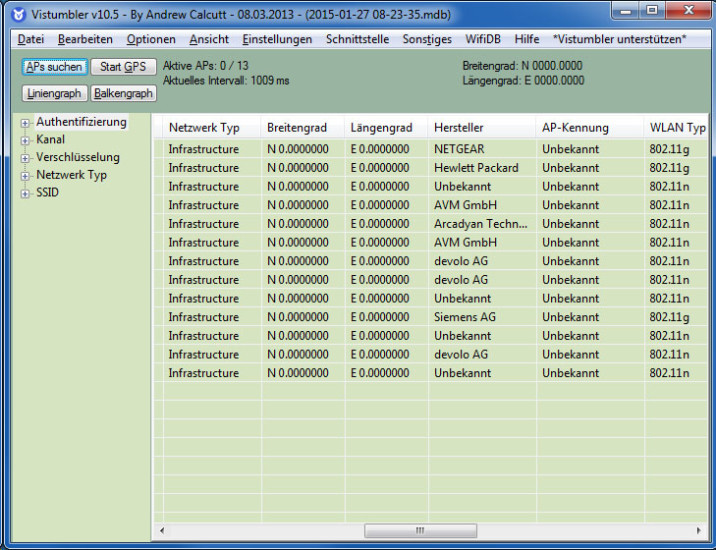Open the Datei menu
The image size is (716, 550).
pyautogui.click(x=31, y=39)
